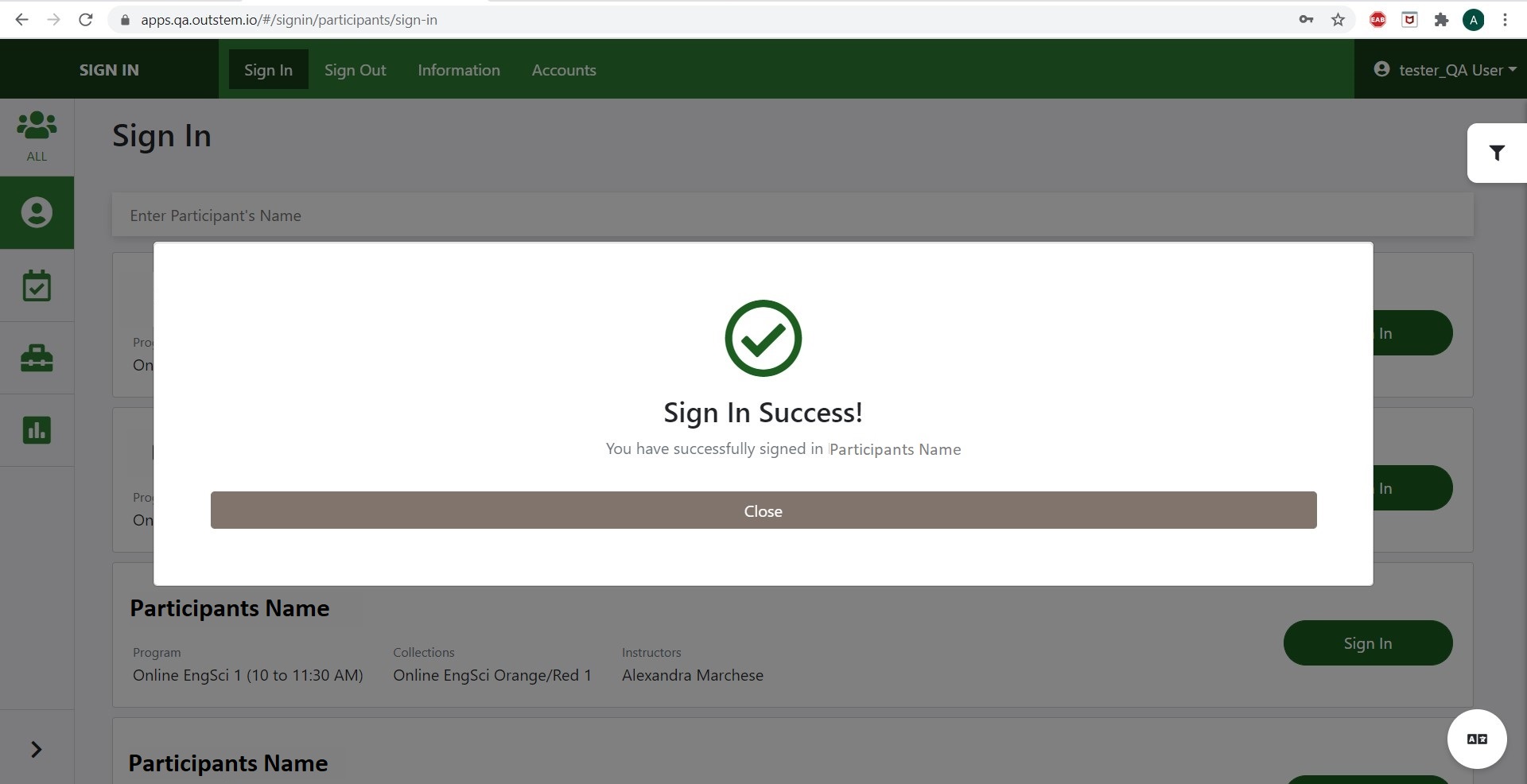Open saved passwords key icon

(1306, 20)
